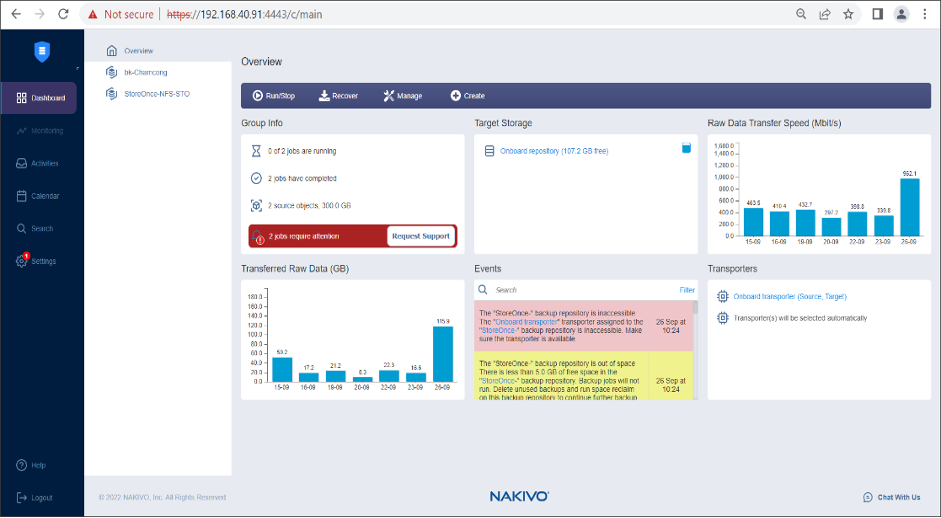Open the Onboard repository link
The image size is (941, 518).
point(553,151)
